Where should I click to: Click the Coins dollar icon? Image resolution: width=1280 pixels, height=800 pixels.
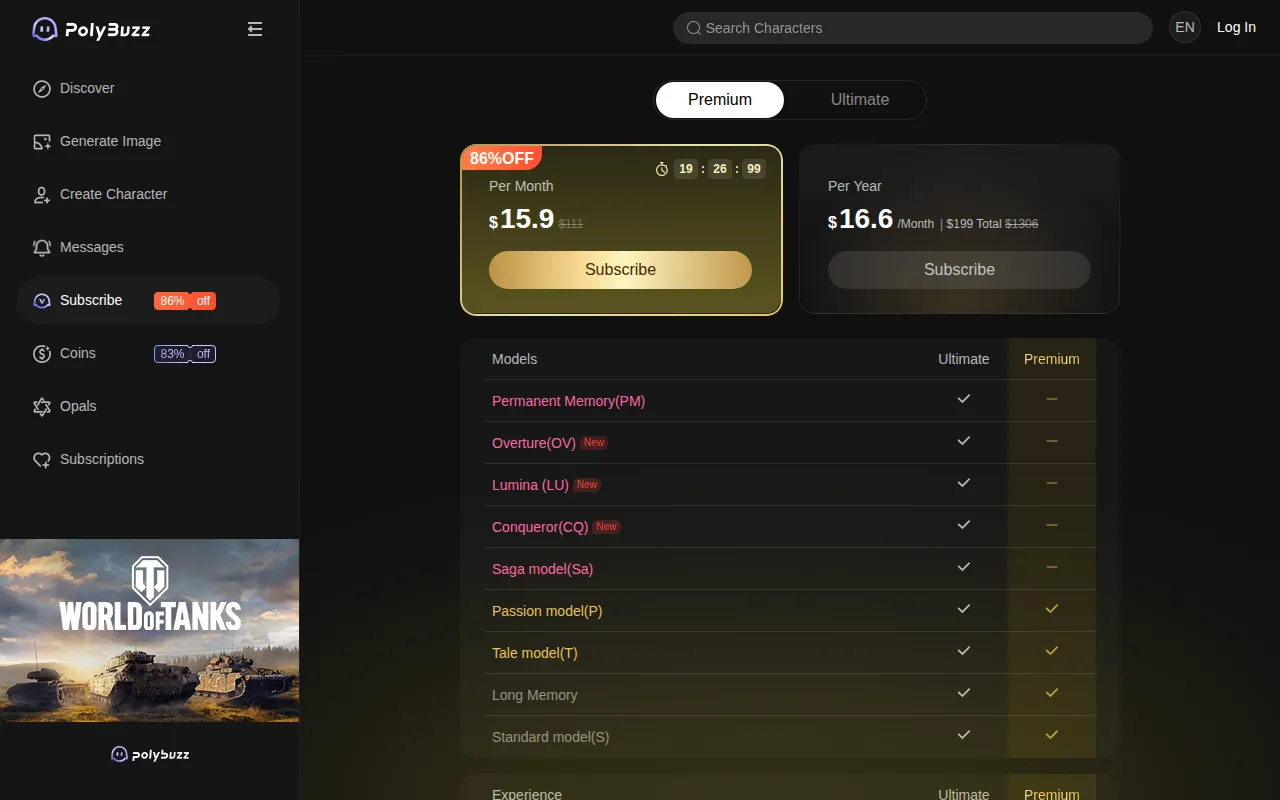click(x=42, y=354)
